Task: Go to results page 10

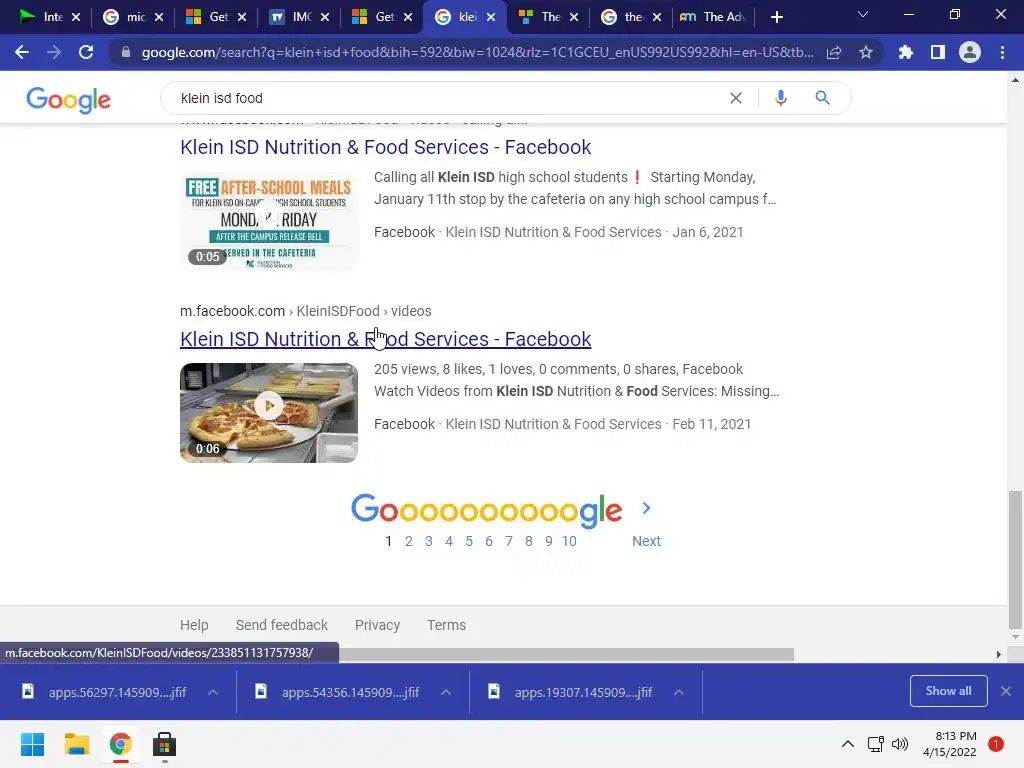Action: click(569, 541)
